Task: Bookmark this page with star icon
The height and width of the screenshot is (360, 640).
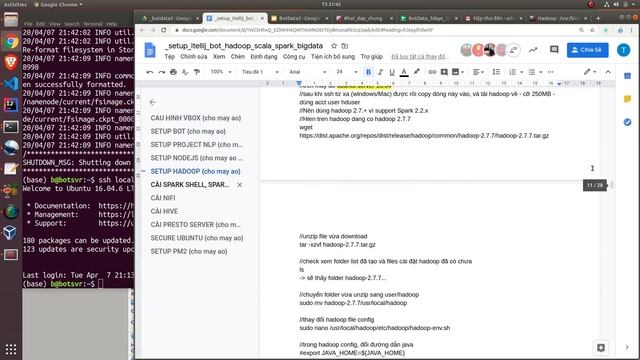Action: tap(592, 30)
